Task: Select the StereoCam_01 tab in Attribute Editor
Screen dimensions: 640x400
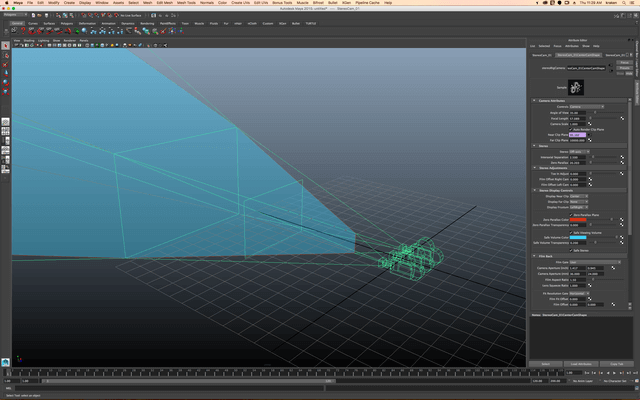Action: click(x=542, y=55)
